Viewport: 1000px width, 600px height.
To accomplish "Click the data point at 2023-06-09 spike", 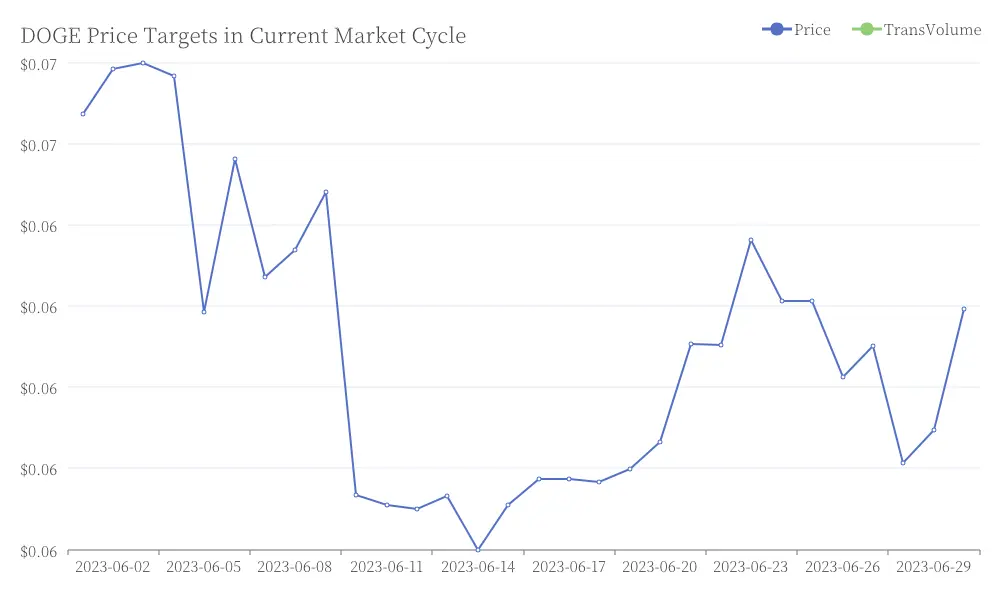I will (x=326, y=192).
